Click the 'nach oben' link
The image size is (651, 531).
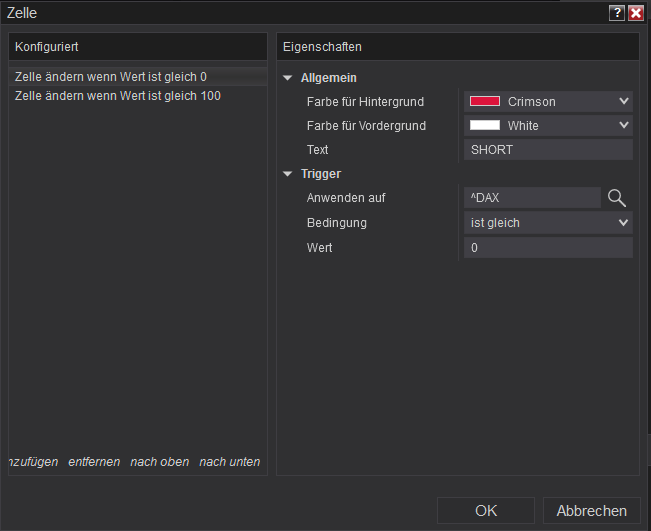159,462
